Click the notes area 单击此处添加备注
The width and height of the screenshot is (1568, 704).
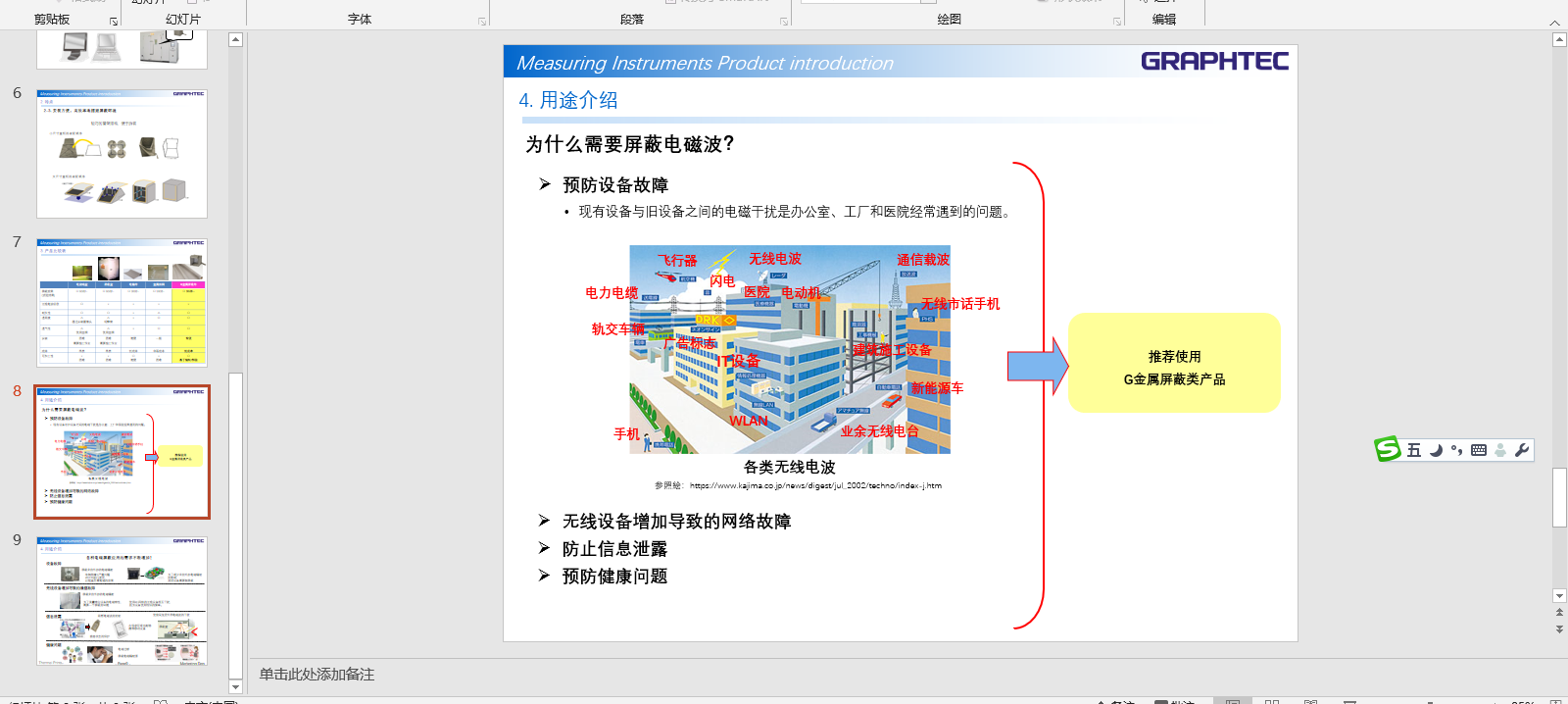[x=317, y=675]
